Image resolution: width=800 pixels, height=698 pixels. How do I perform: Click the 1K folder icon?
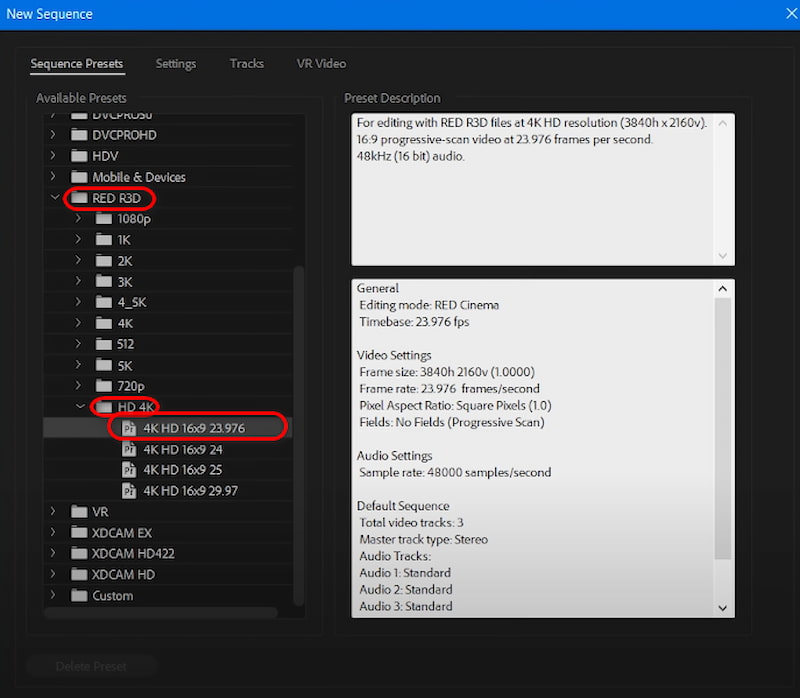[104, 239]
